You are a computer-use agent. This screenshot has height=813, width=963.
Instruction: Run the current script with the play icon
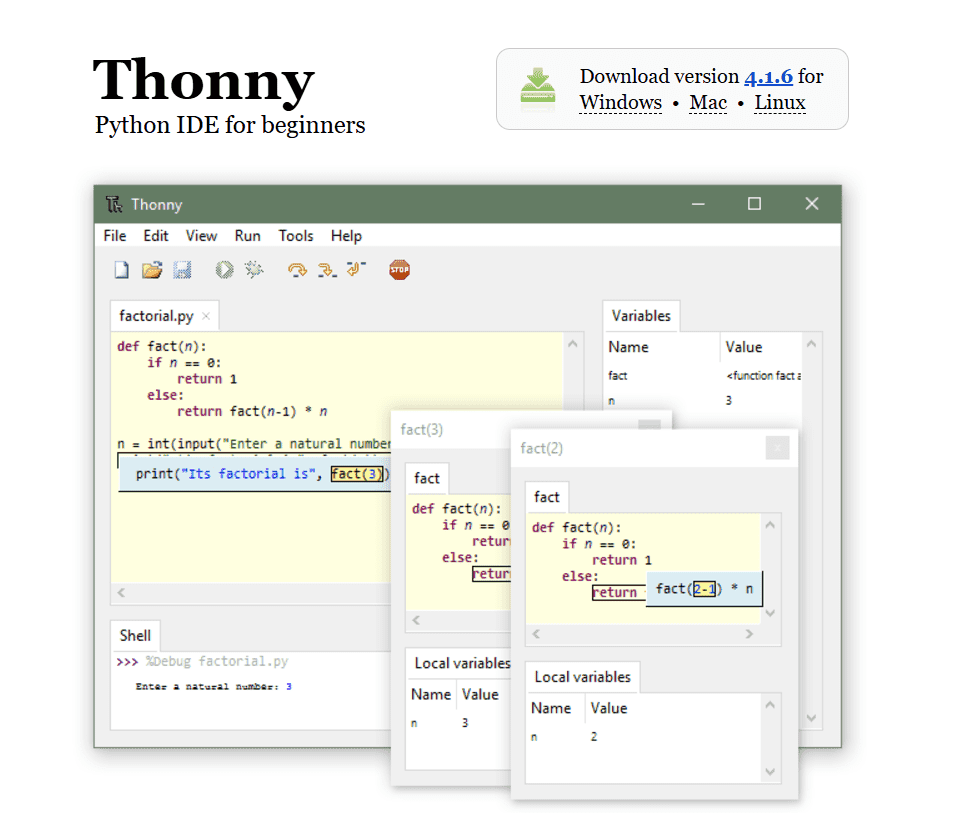224,270
